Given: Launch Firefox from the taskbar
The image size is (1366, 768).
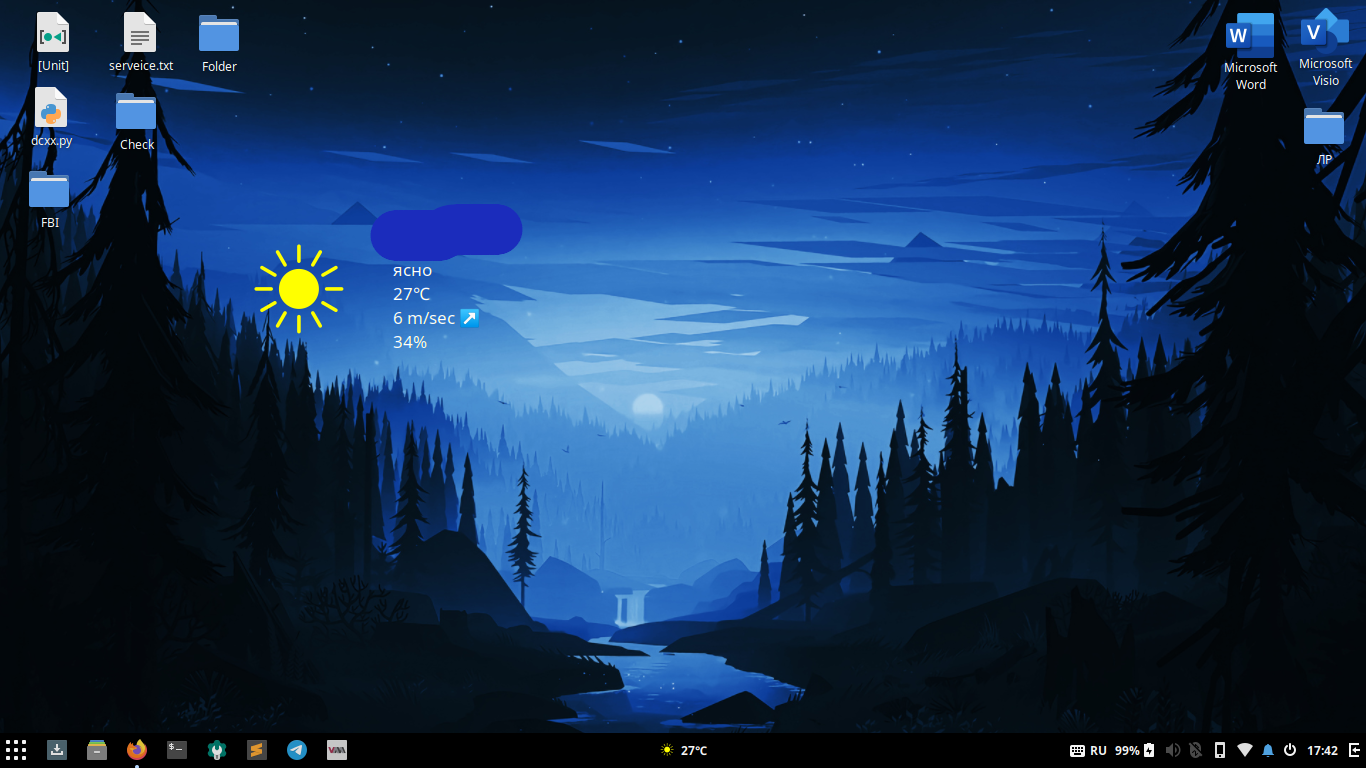Looking at the screenshot, I should [x=137, y=750].
